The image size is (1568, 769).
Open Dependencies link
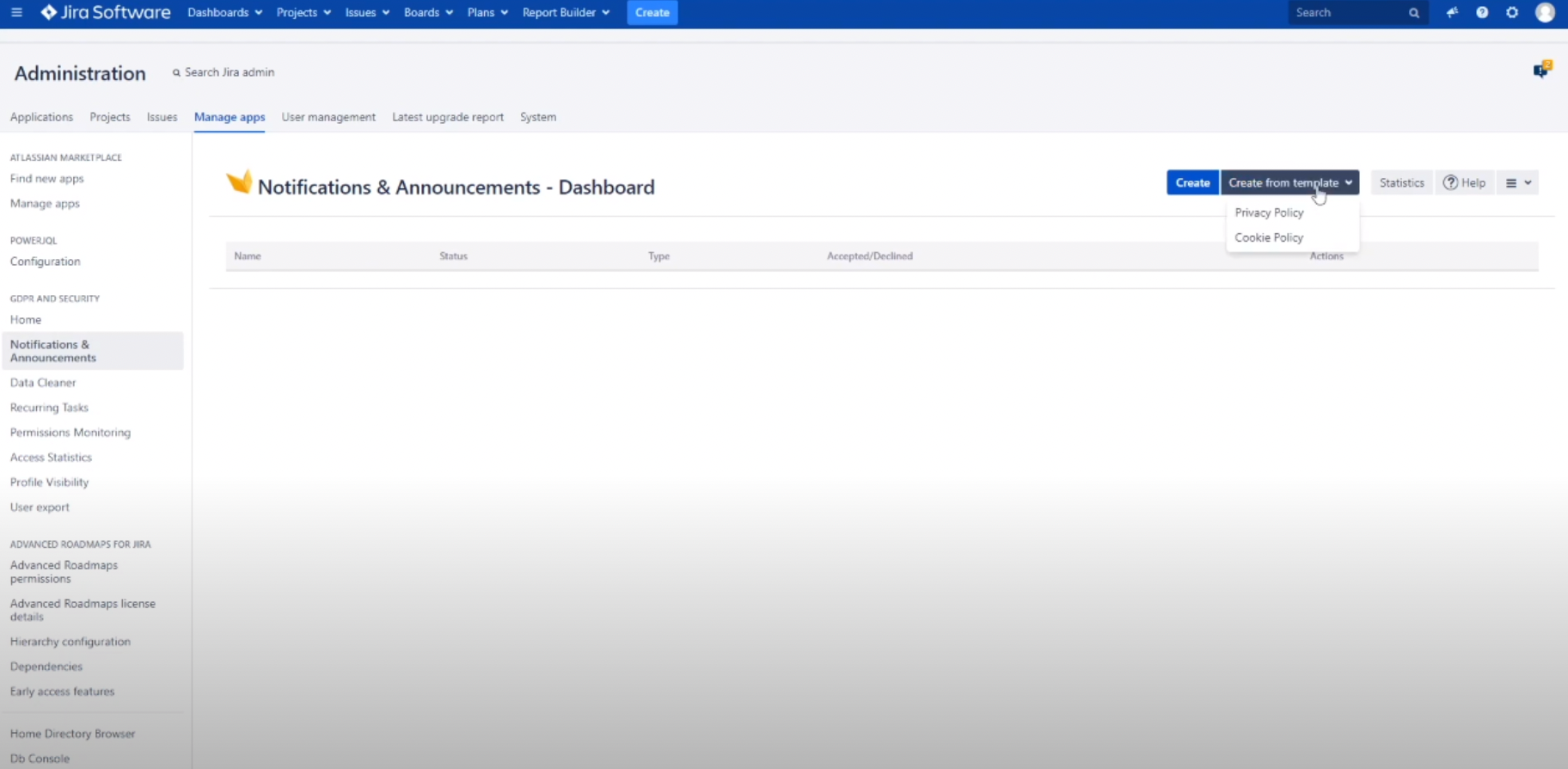click(46, 667)
